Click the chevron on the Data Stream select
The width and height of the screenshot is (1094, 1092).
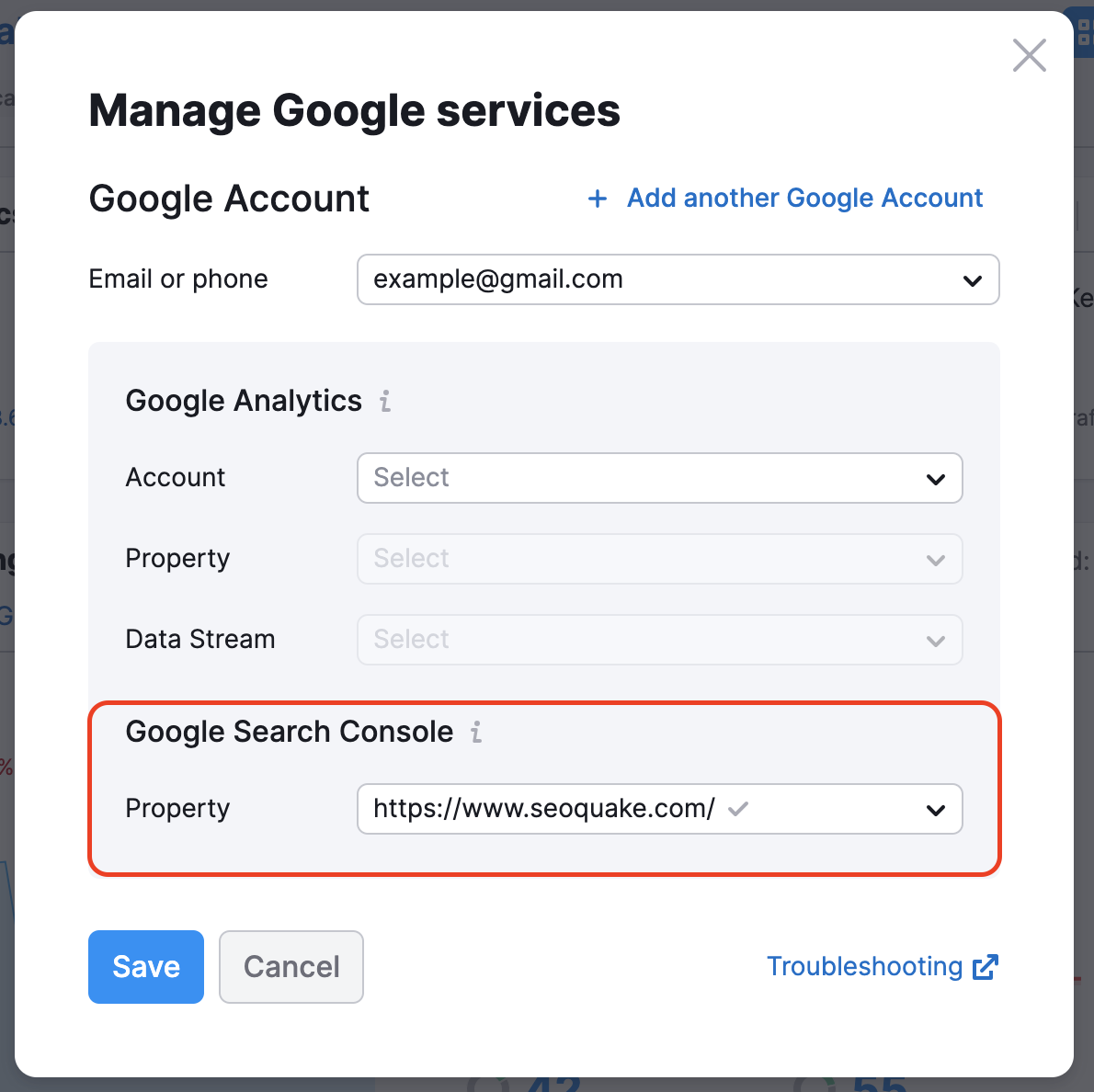click(936, 640)
